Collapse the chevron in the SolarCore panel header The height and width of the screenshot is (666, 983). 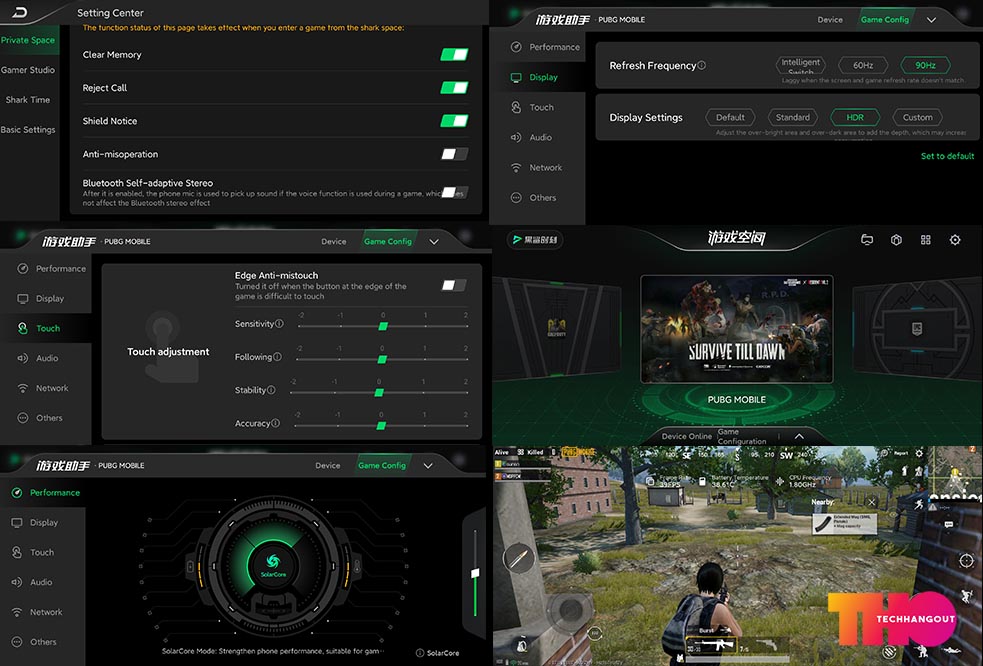pyautogui.click(x=428, y=465)
